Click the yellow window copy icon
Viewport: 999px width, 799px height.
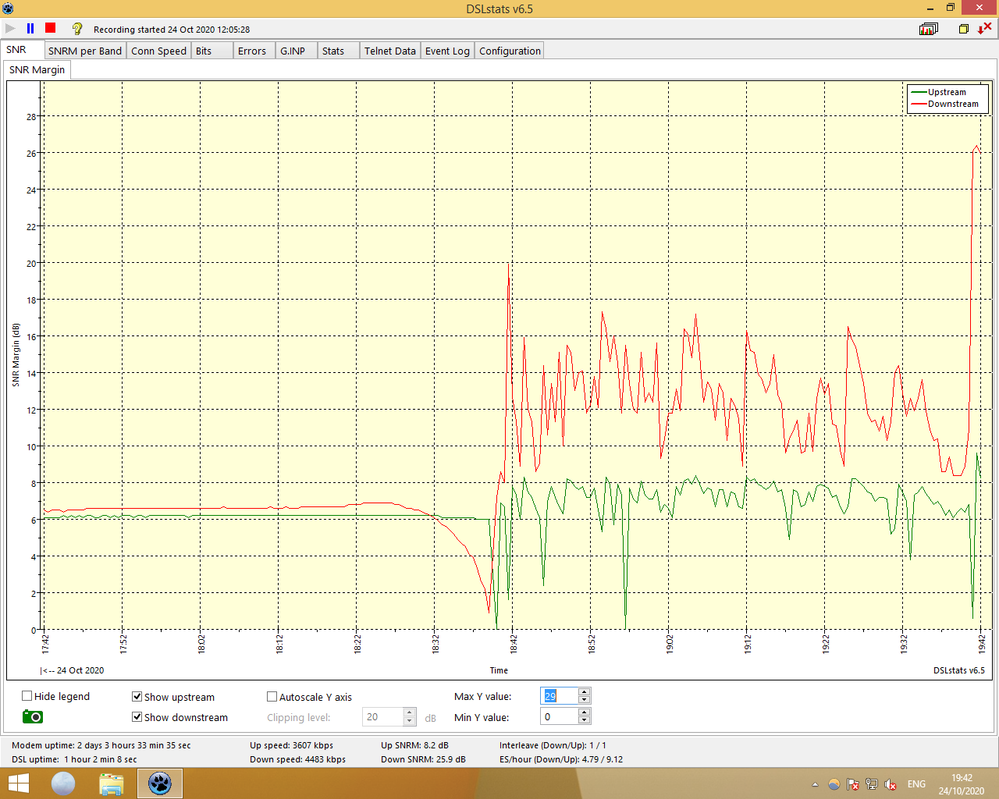[964, 29]
